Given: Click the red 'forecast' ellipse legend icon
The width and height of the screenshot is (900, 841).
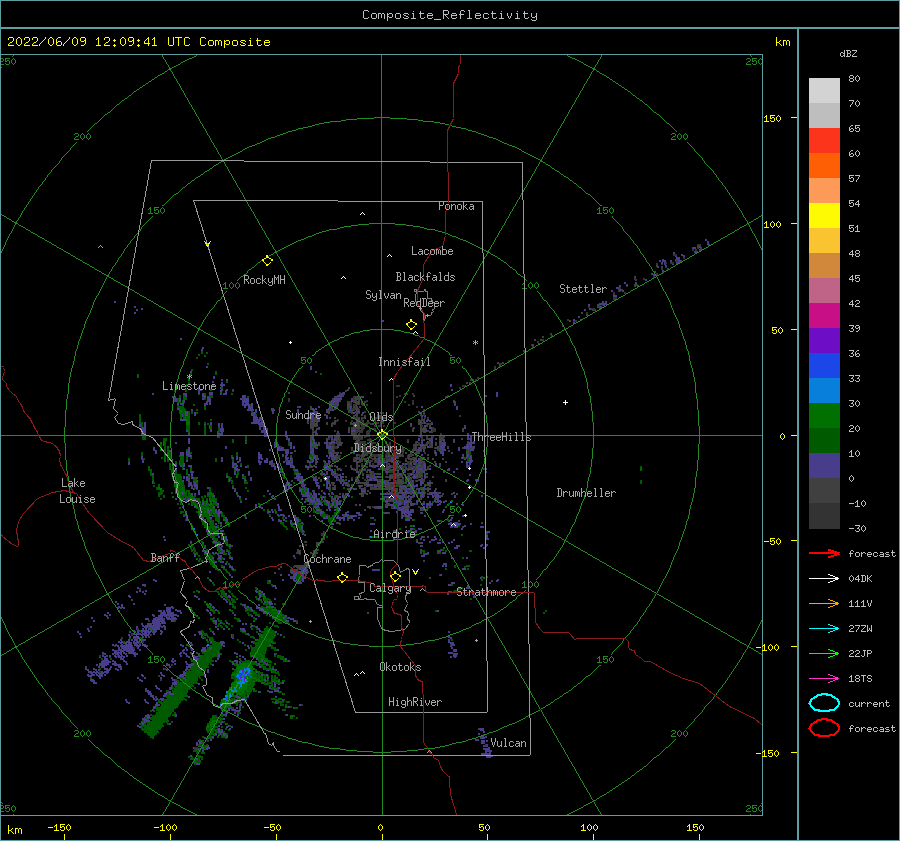Looking at the screenshot, I should (824, 728).
